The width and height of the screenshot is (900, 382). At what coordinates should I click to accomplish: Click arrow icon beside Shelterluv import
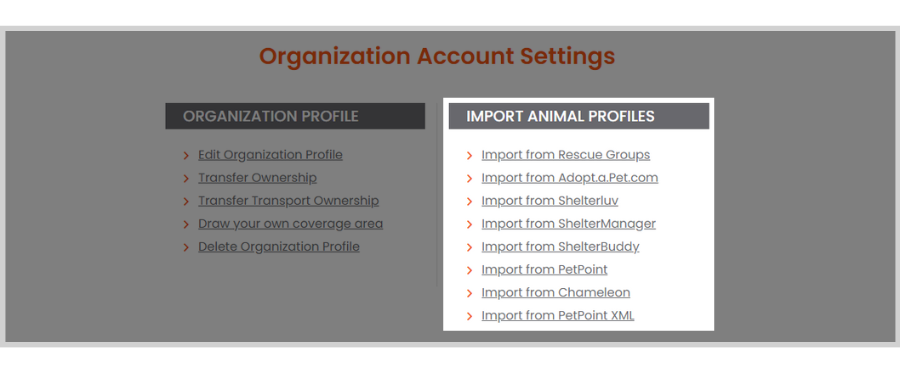click(470, 201)
